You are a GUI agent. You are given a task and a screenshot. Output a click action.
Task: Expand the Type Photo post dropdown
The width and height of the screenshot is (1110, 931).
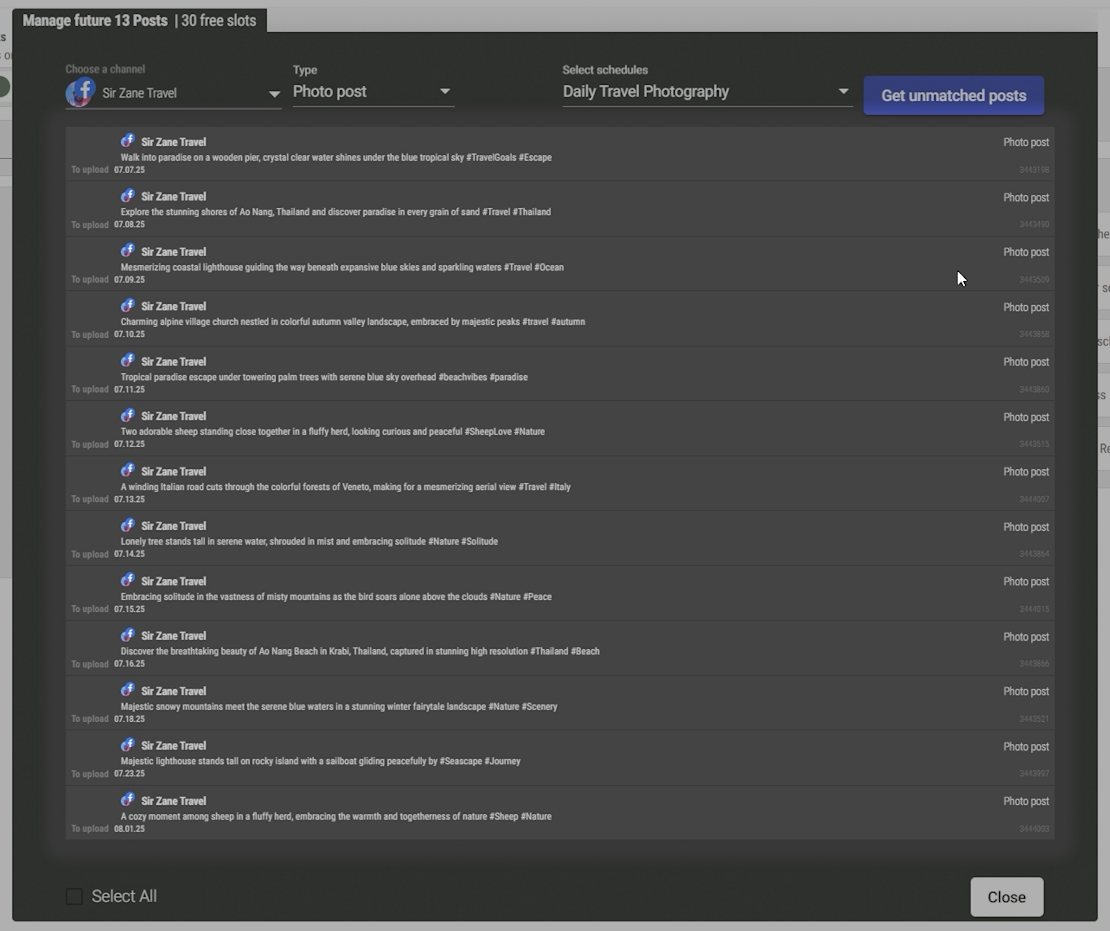coord(445,92)
